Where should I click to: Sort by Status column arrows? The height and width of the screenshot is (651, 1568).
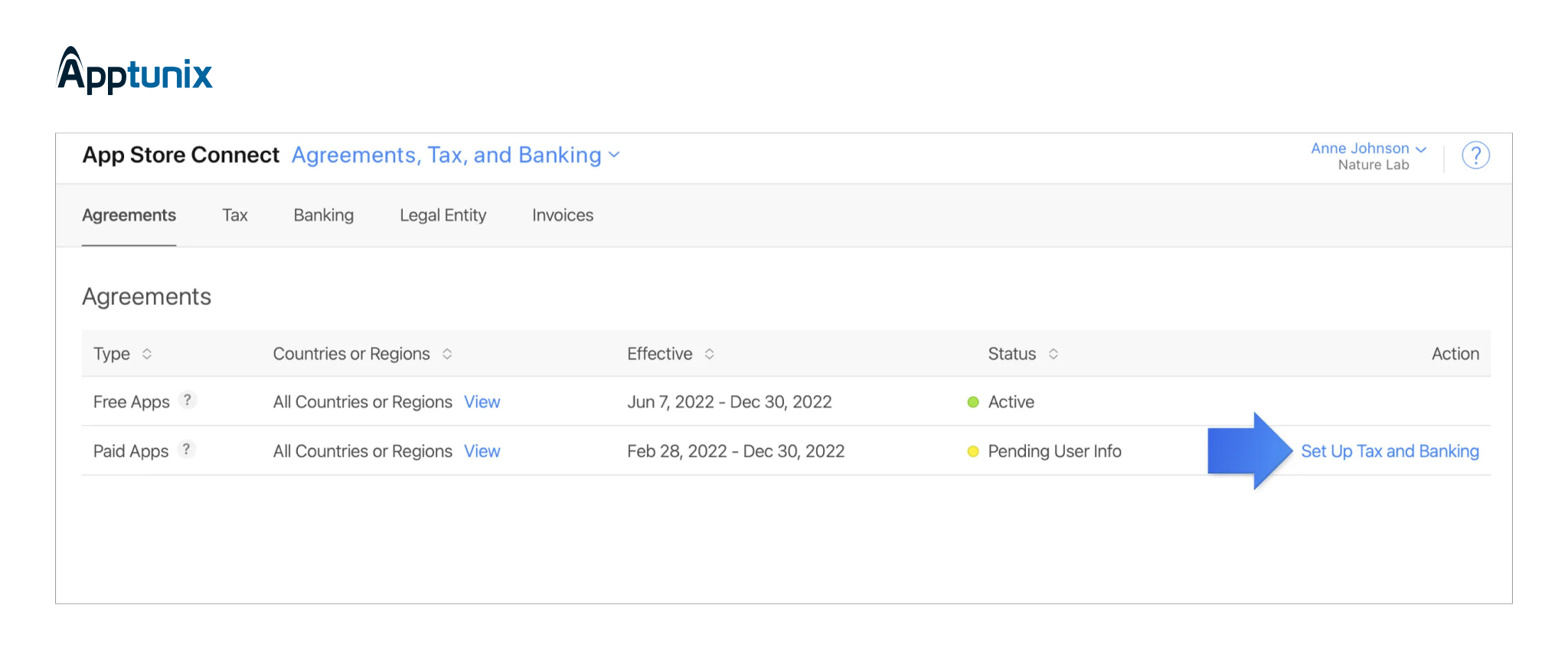pos(1053,354)
